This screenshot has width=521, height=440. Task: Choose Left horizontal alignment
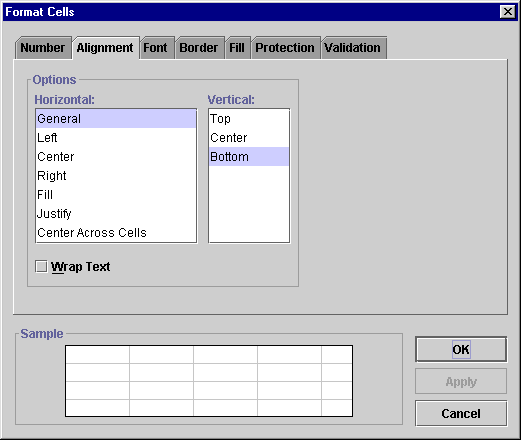[116, 138]
